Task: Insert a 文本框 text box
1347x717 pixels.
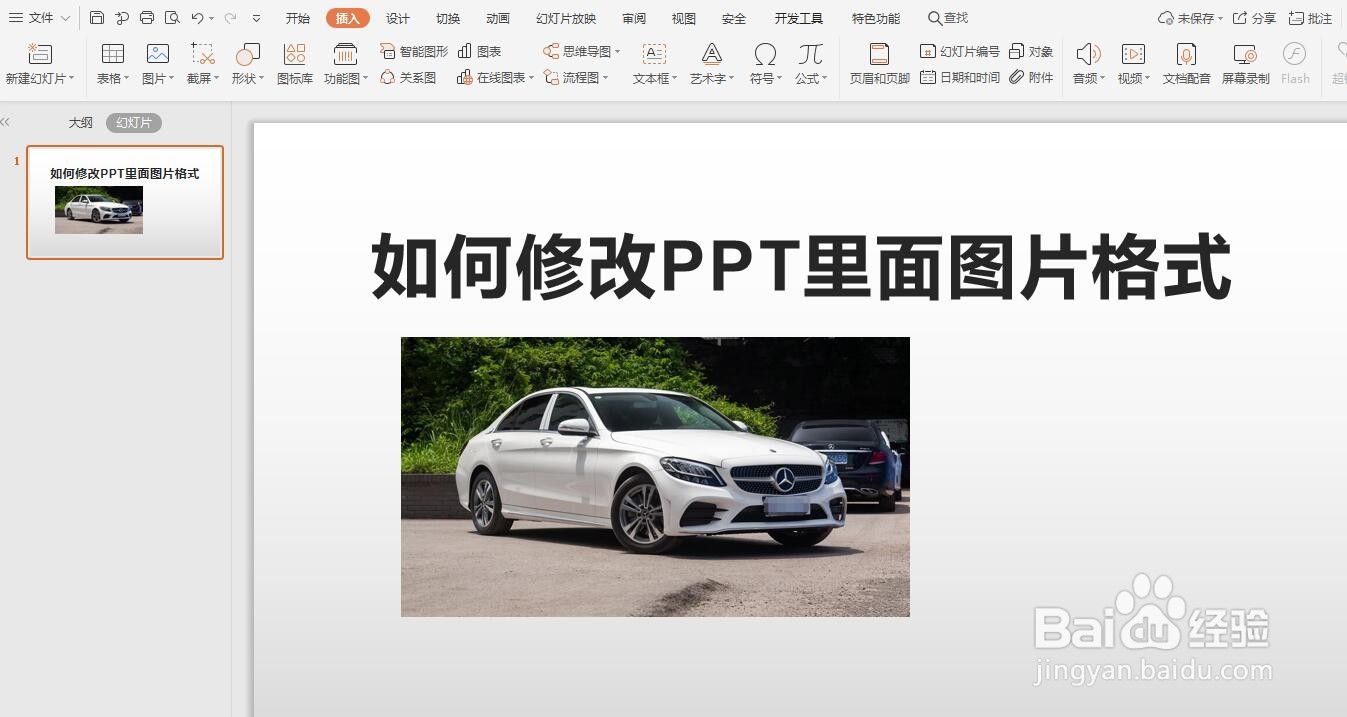Action: pyautogui.click(x=654, y=64)
